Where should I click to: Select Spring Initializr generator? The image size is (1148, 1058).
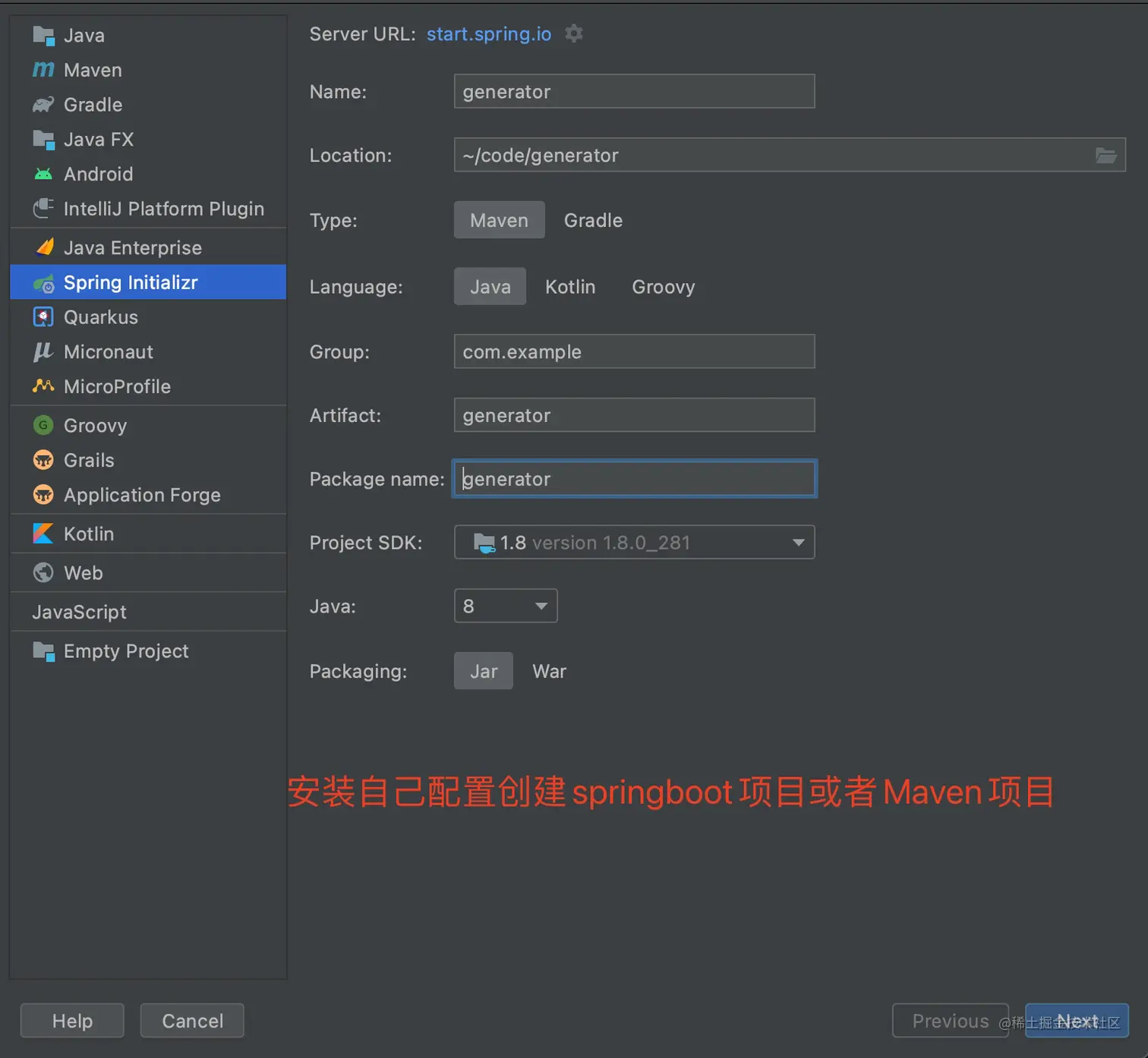[x=148, y=282]
